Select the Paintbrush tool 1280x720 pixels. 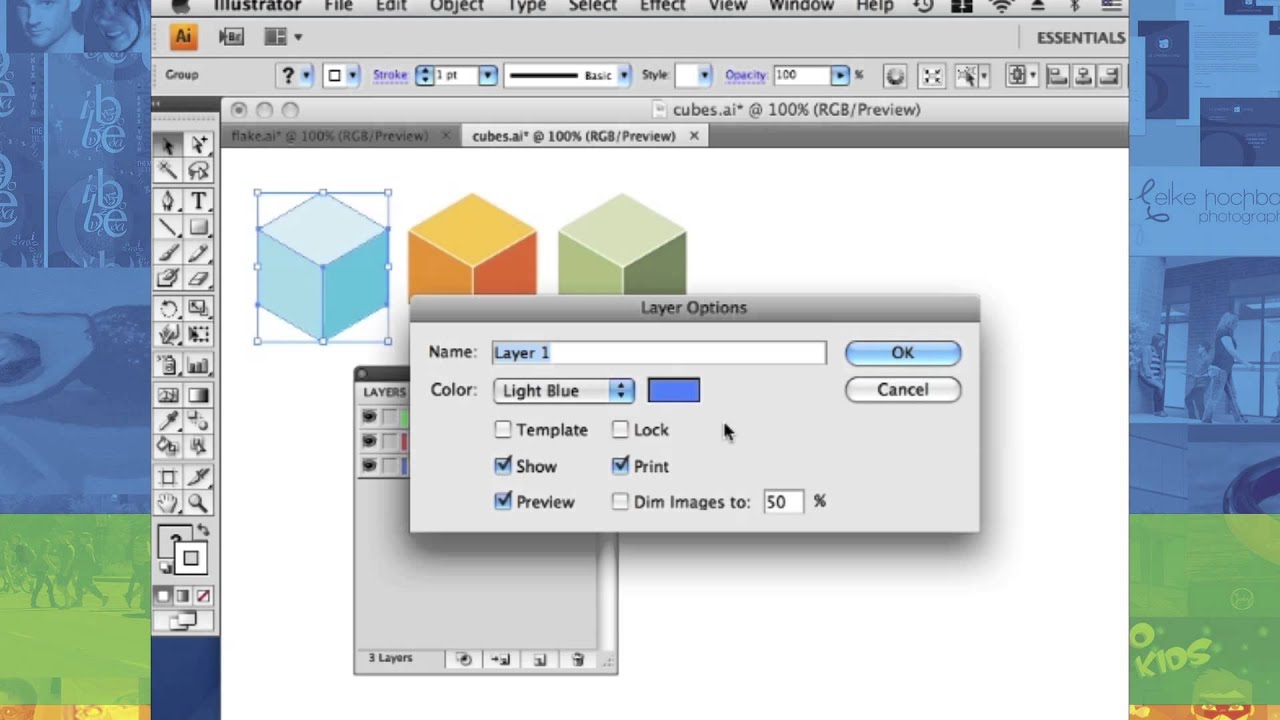168,254
